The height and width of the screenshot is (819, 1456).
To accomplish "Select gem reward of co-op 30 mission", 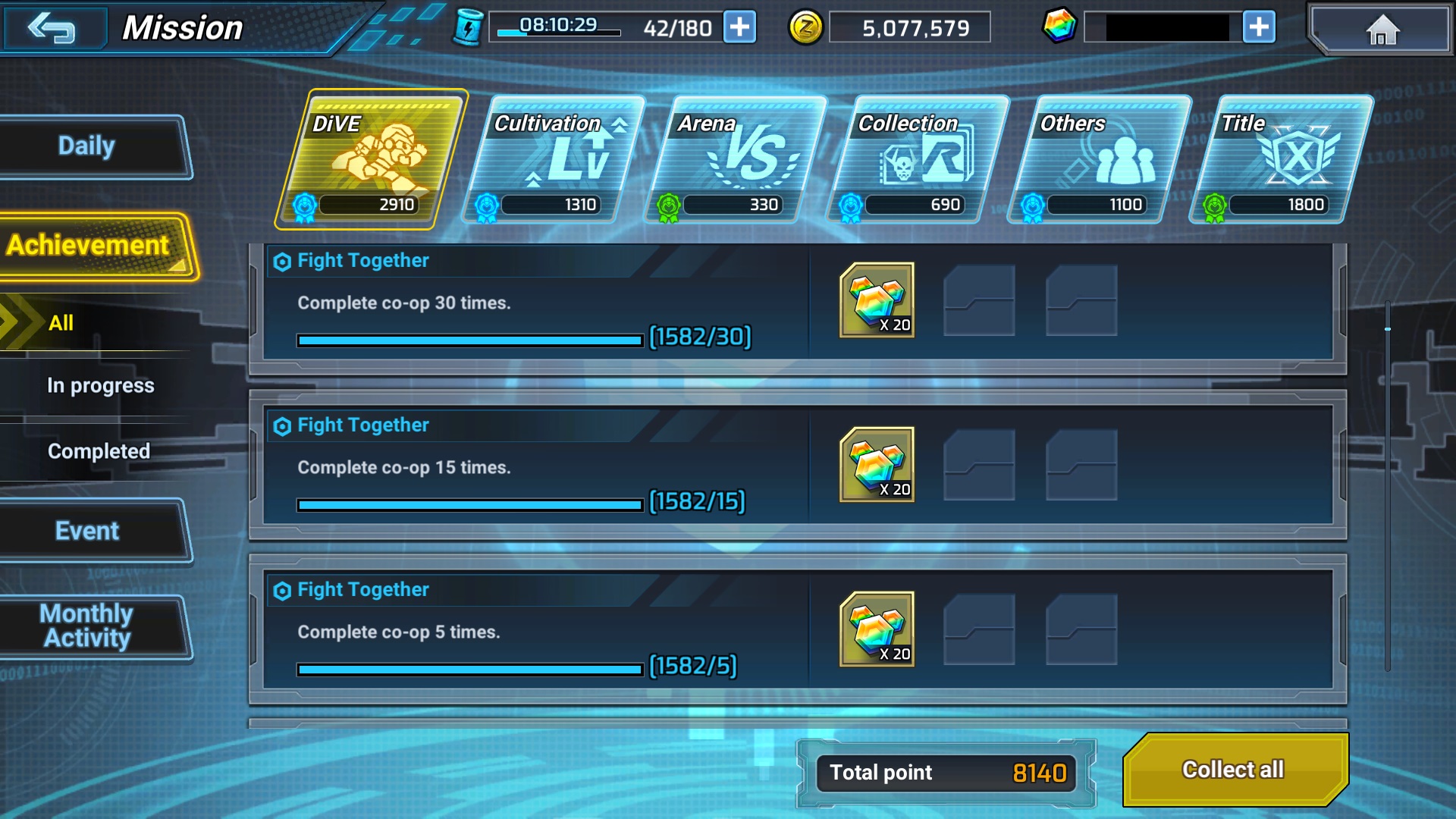I will (877, 300).
